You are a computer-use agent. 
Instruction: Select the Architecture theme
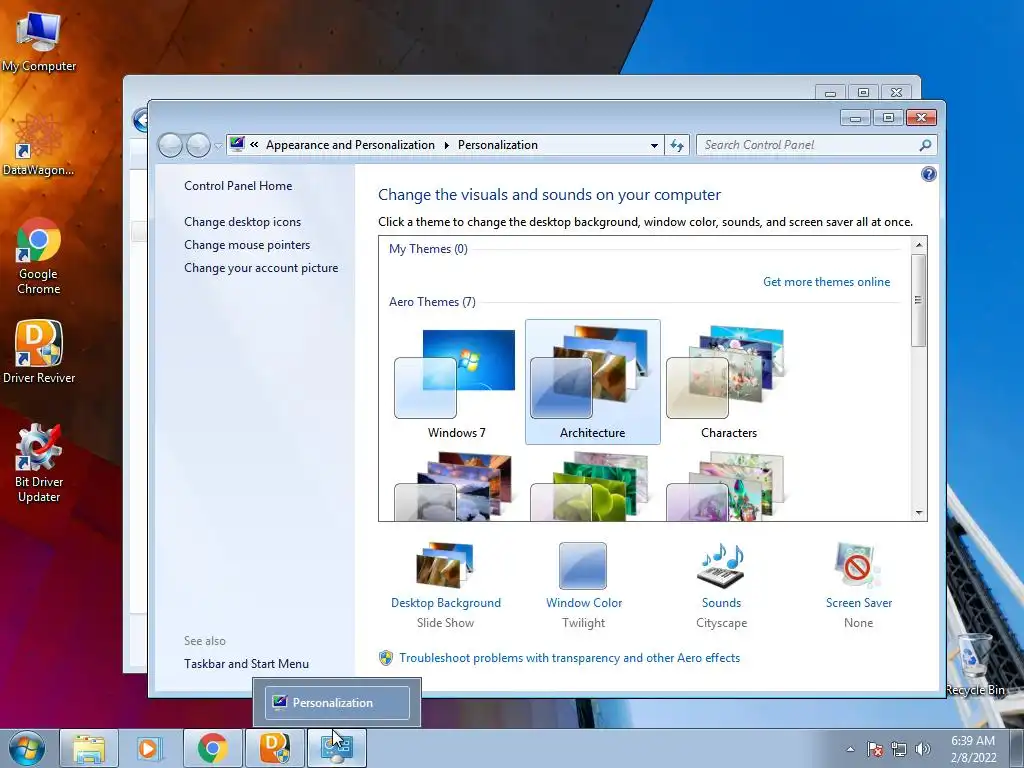(x=592, y=383)
